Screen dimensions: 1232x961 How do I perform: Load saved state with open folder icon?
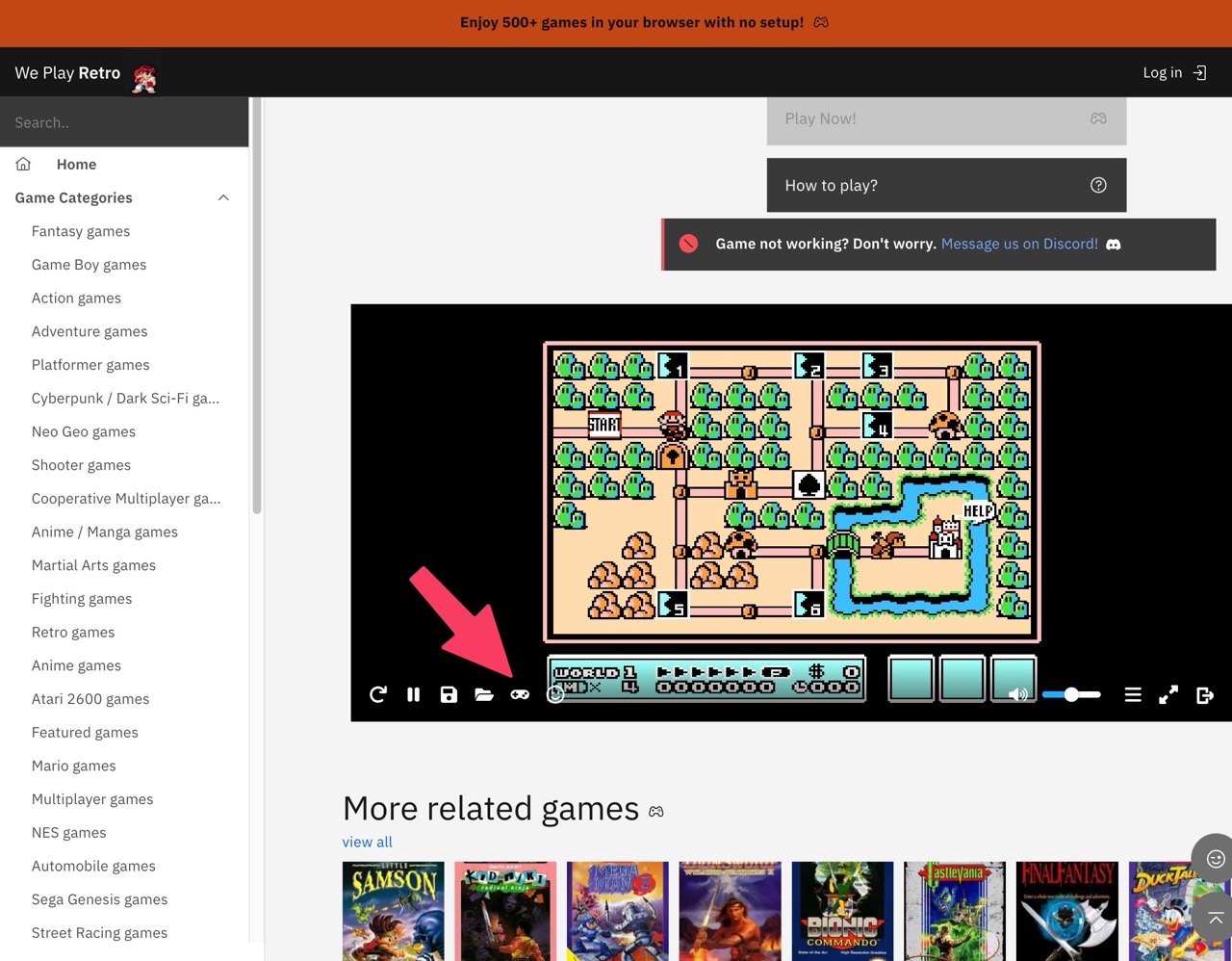pos(484,694)
